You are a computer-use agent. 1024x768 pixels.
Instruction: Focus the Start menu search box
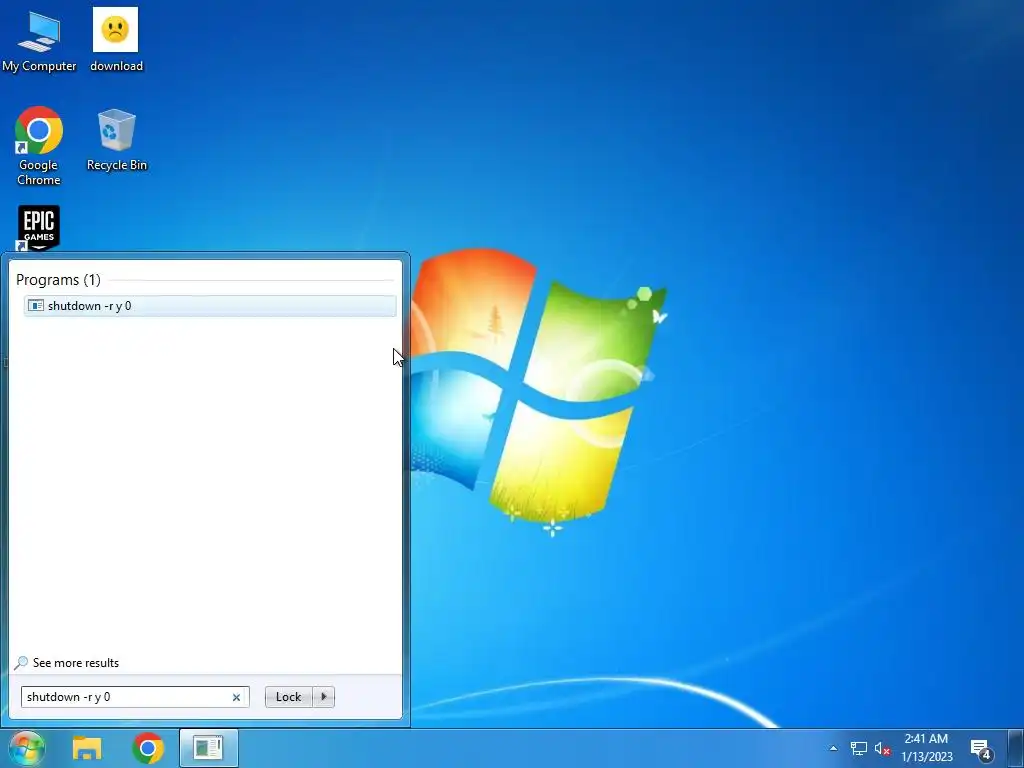135,697
